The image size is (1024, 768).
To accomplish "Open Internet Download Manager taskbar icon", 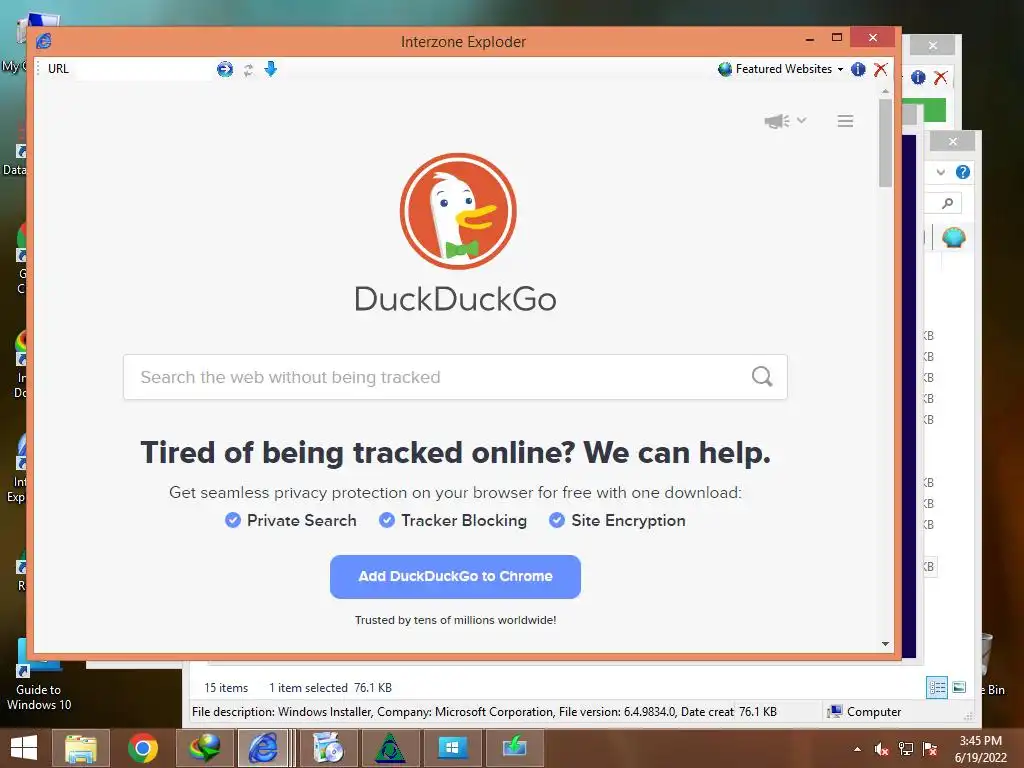I will click(x=205, y=748).
